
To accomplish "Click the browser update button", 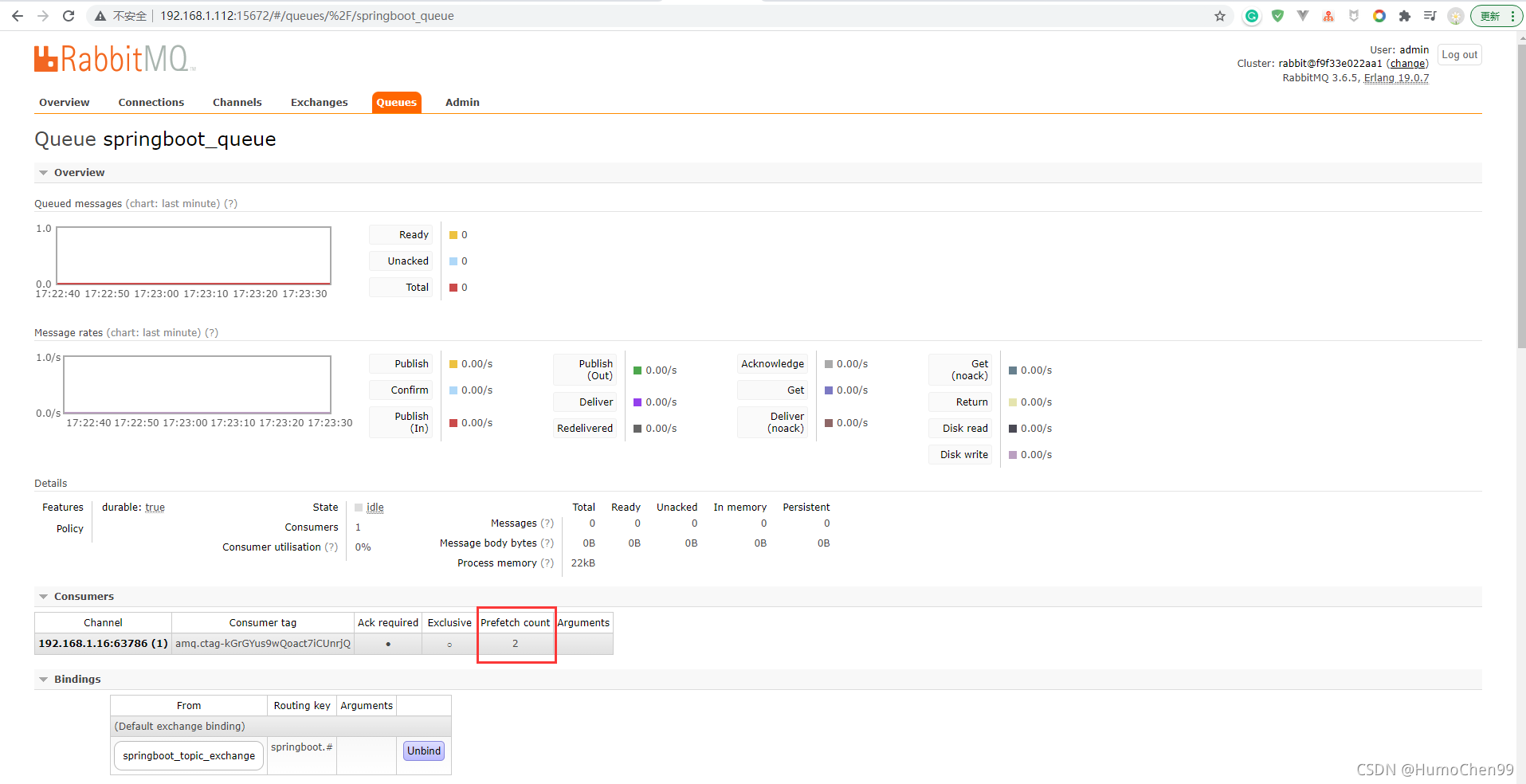I will point(1497,16).
